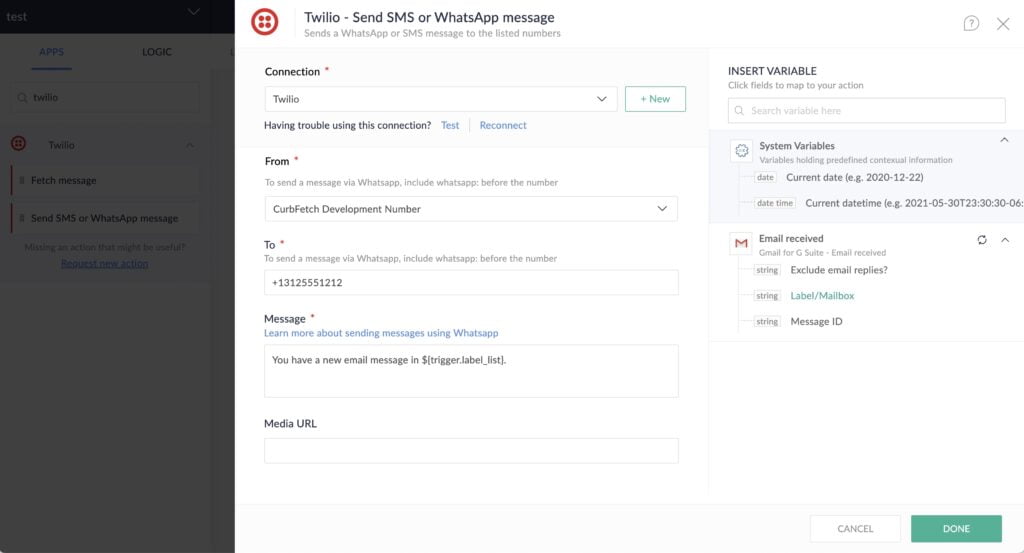Click the Twilio app icon in sidebar
Image resolution: width=1024 pixels, height=553 pixels.
pyautogui.click(x=18, y=143)
